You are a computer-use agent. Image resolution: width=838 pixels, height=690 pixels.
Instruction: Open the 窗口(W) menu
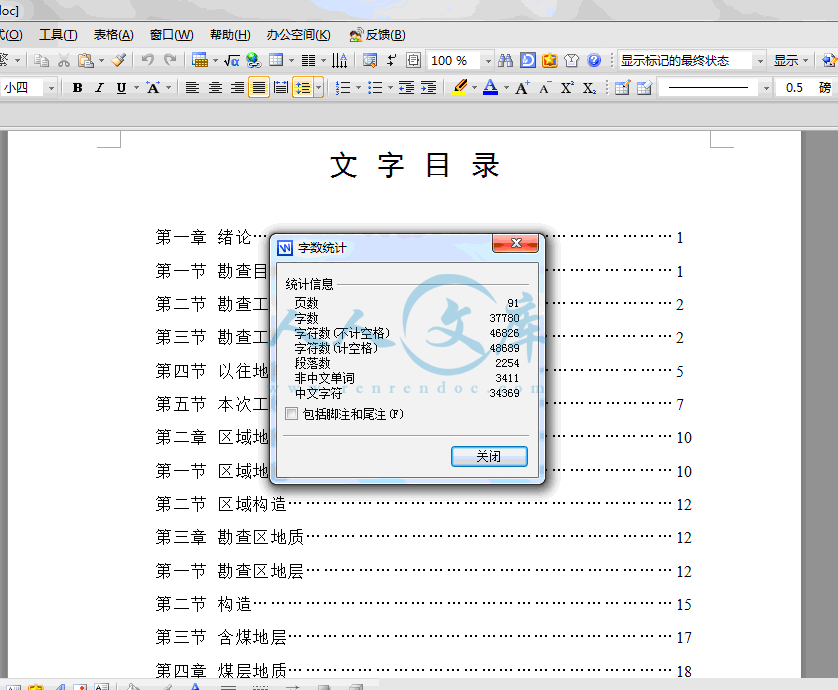tap(172, 35)
